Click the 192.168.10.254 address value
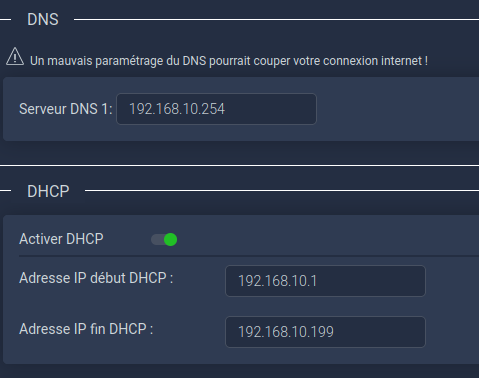This screenshot has height=378, width=479. pyautogui.click(x=177, y=109)
